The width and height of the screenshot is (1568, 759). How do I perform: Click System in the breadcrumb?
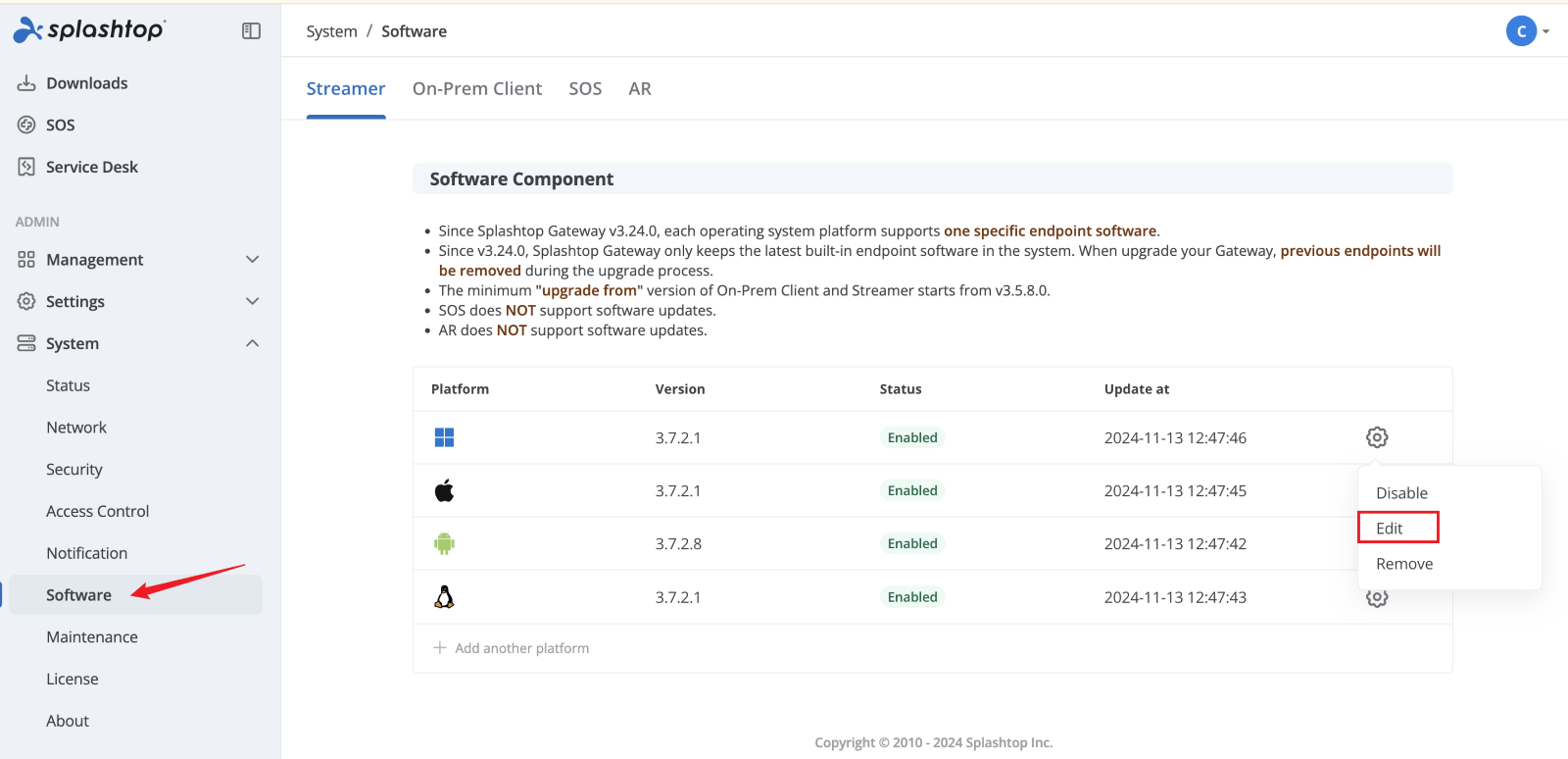click(x=331, y=31)
